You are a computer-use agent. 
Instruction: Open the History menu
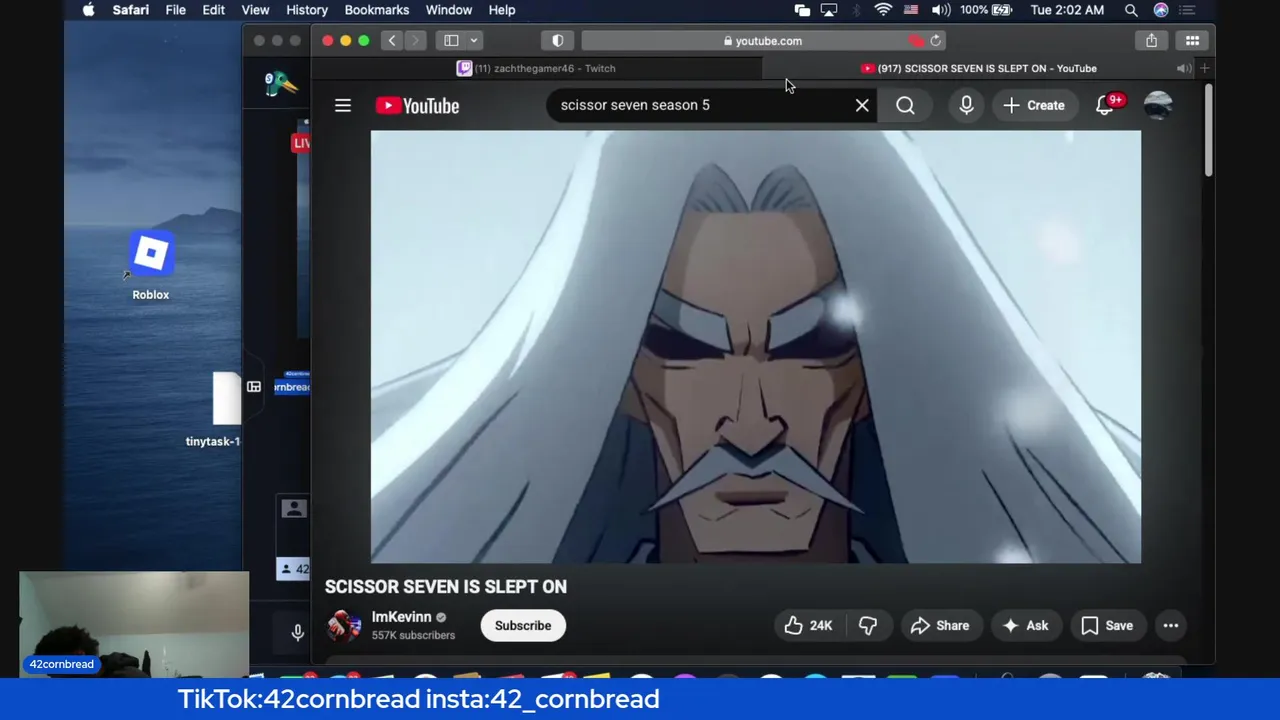307,10
